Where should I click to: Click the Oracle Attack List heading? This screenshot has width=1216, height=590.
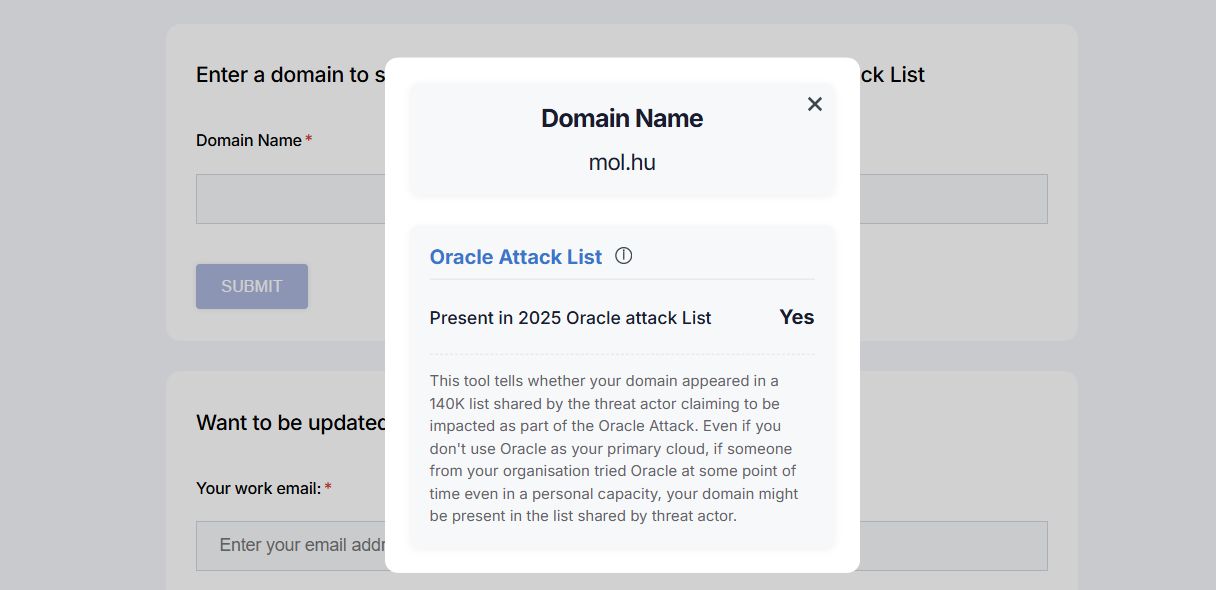pos(516,257)
